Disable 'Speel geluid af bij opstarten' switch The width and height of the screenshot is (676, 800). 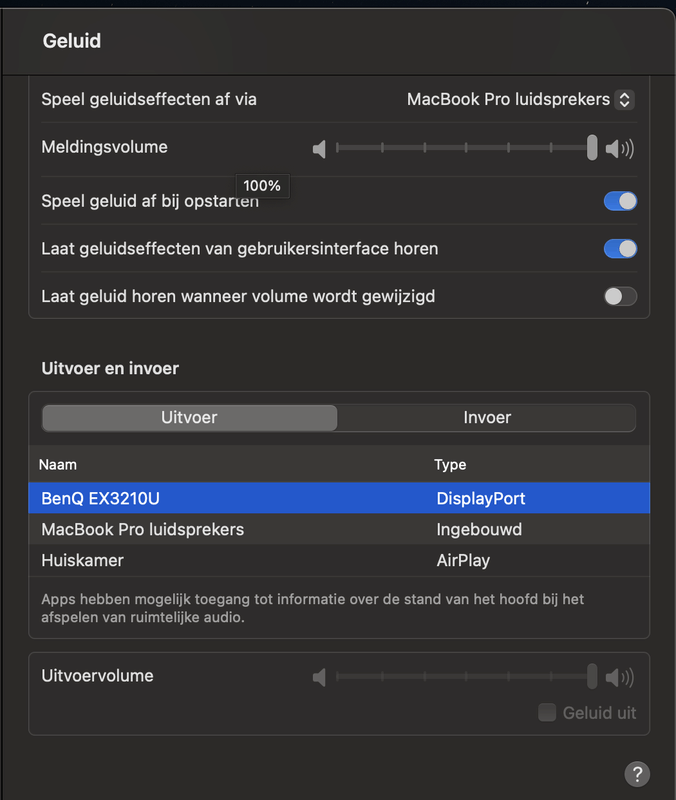pos(620,201)
